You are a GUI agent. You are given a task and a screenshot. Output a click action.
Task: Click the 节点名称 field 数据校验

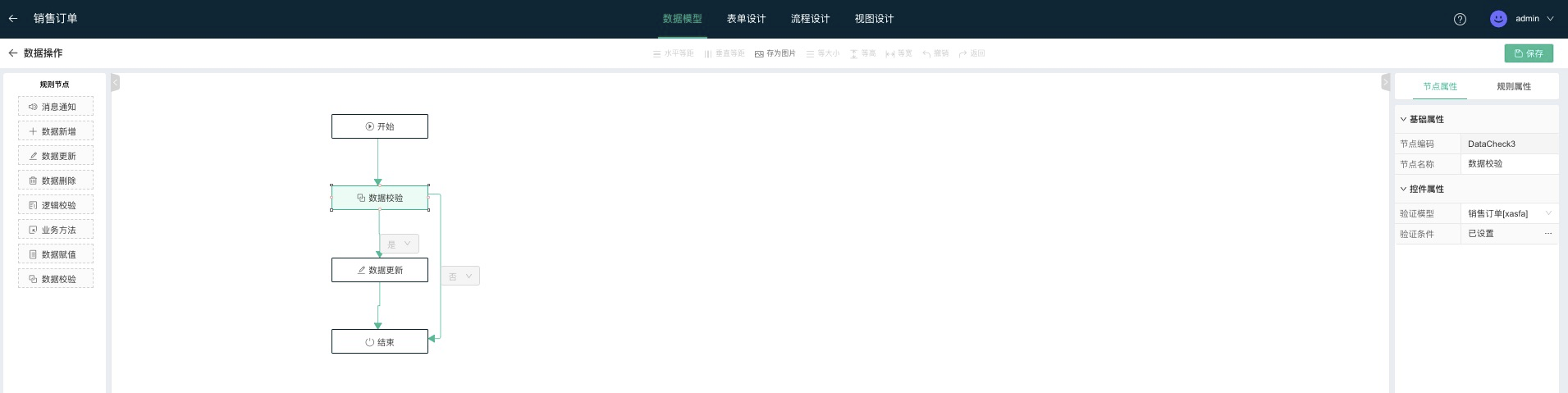click(x=1510, y=164)
